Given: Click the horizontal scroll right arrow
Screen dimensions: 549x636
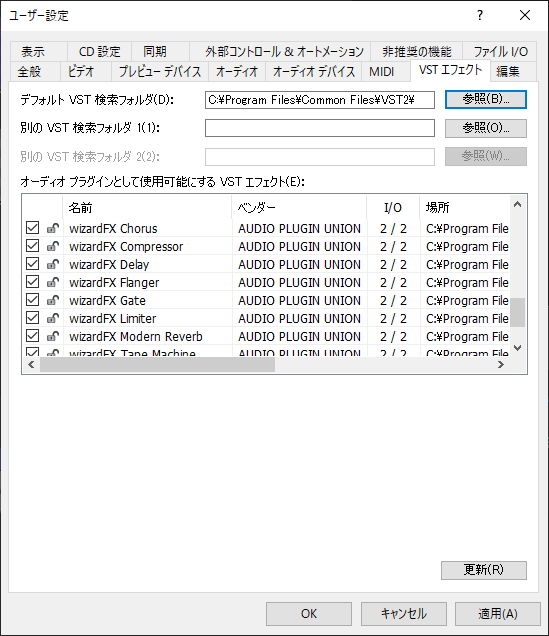Looking at the screenshot, I should tap(501, 365).
